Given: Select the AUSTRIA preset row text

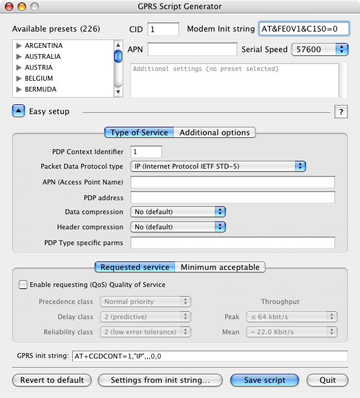Looking at the screenshot, I should [x=39, y=68].
